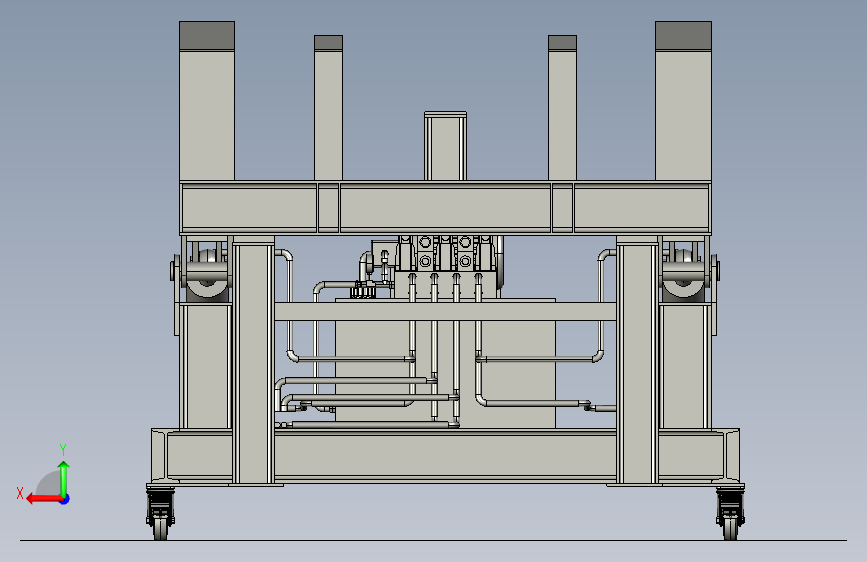Select the tall far-right upright post
867x562 pixels.
tap(683, 101)
